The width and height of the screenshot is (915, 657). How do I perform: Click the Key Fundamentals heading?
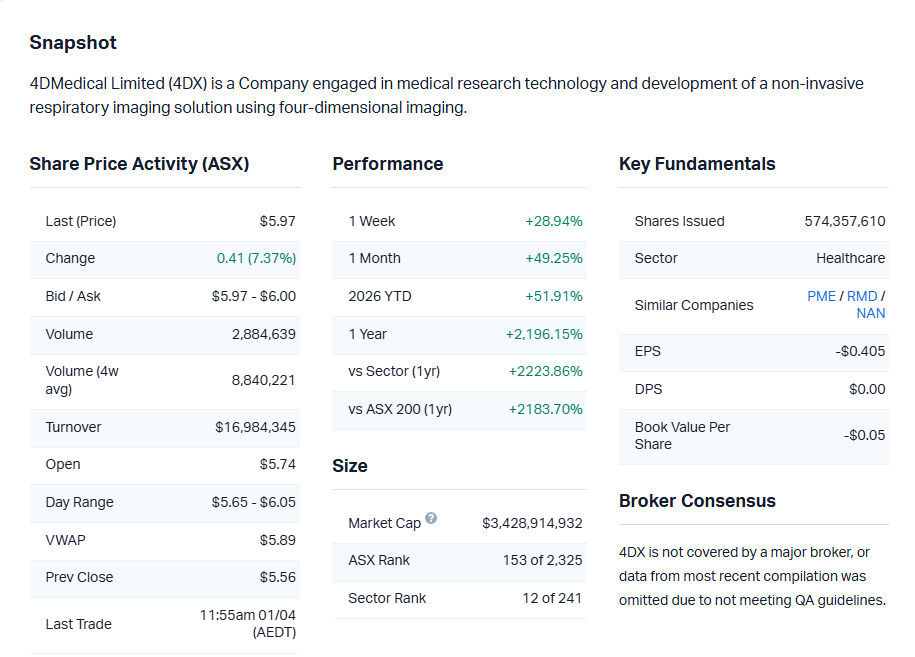coord(697,164)
